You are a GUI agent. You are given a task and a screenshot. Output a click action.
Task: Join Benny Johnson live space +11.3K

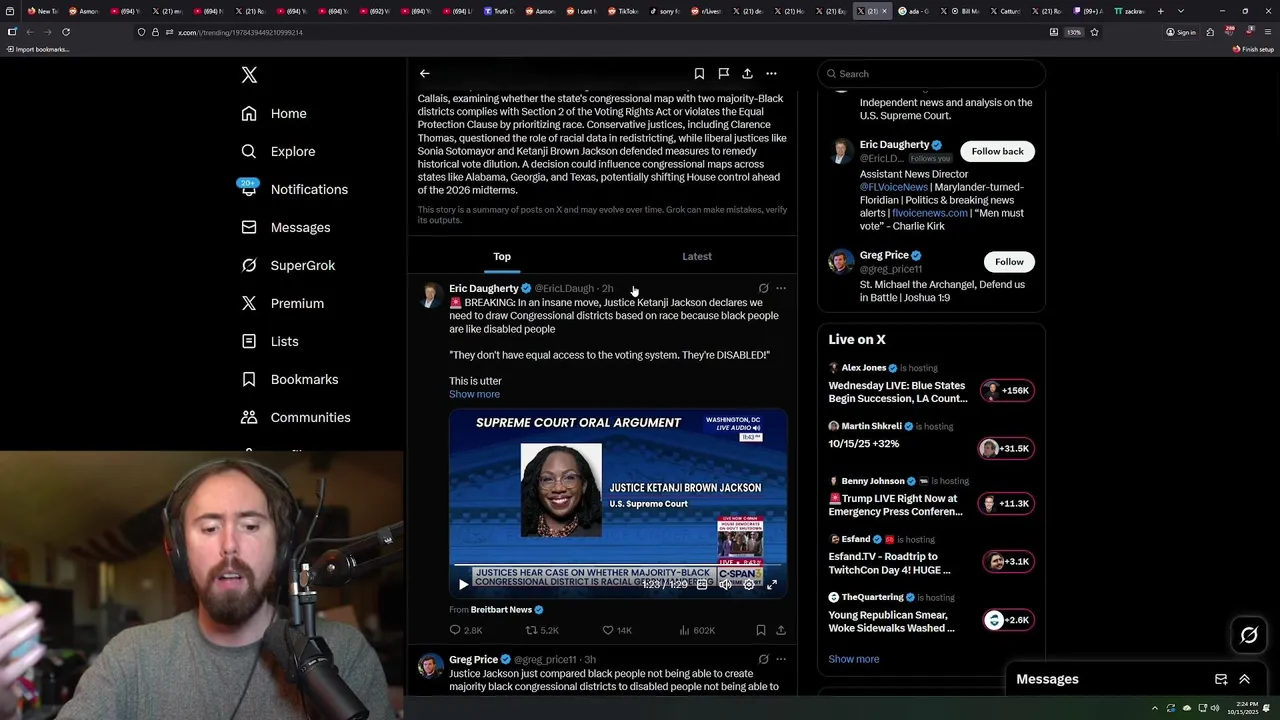click(x=1007, y=504)
